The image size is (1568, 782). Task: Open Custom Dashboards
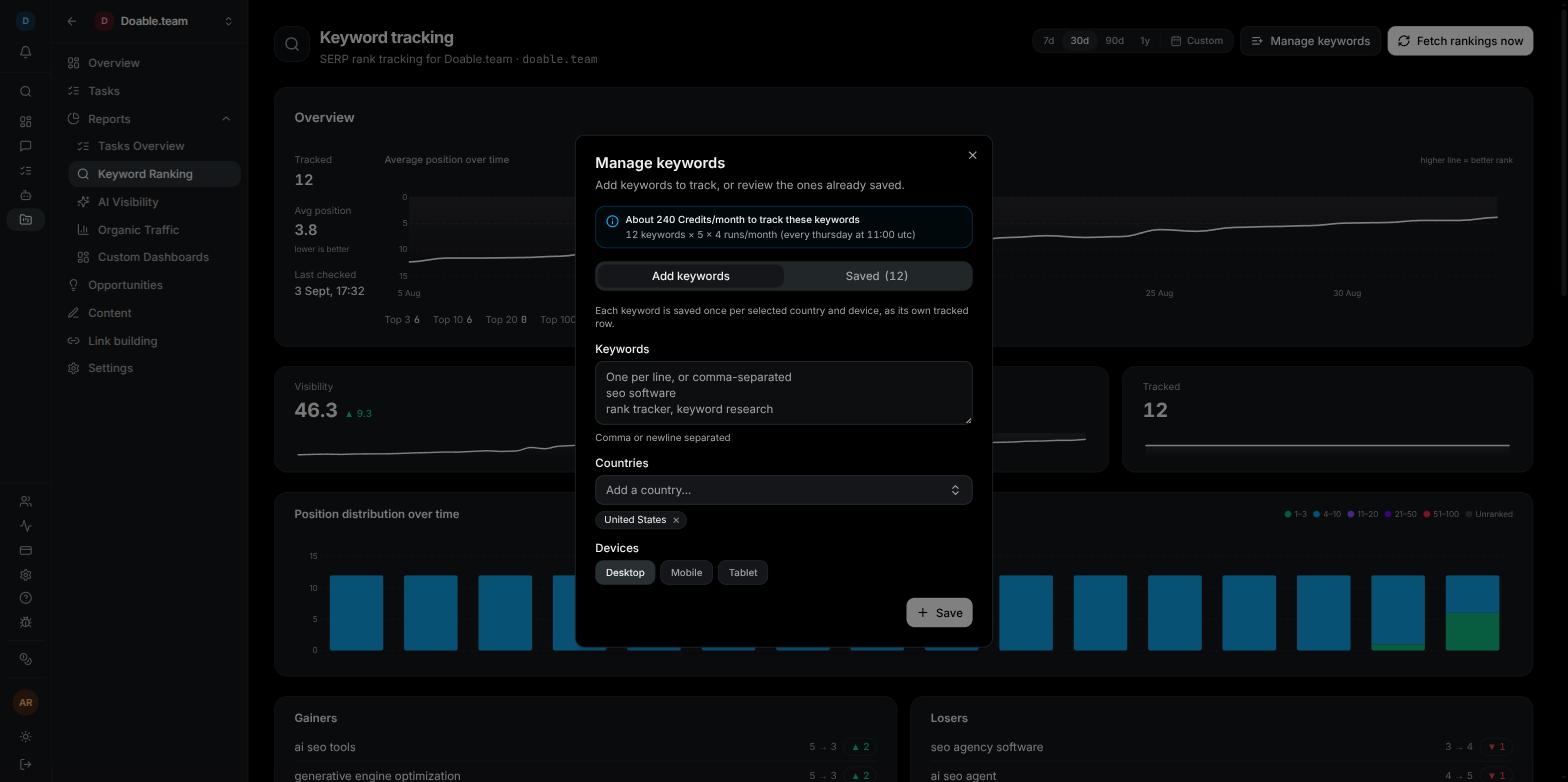click(155, 257)
